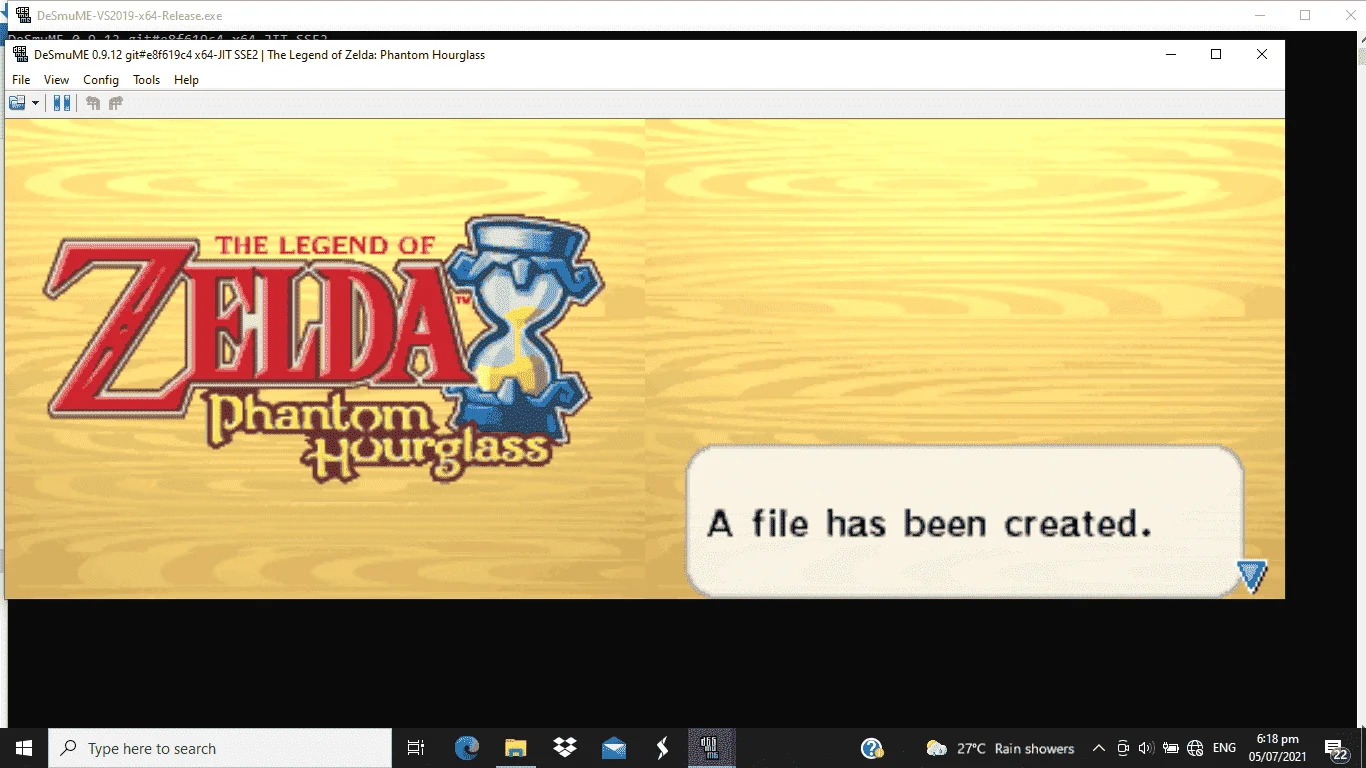The image size is (1366, 768).
Task: Open the volume control tray icon
Action: (1146, 748)
